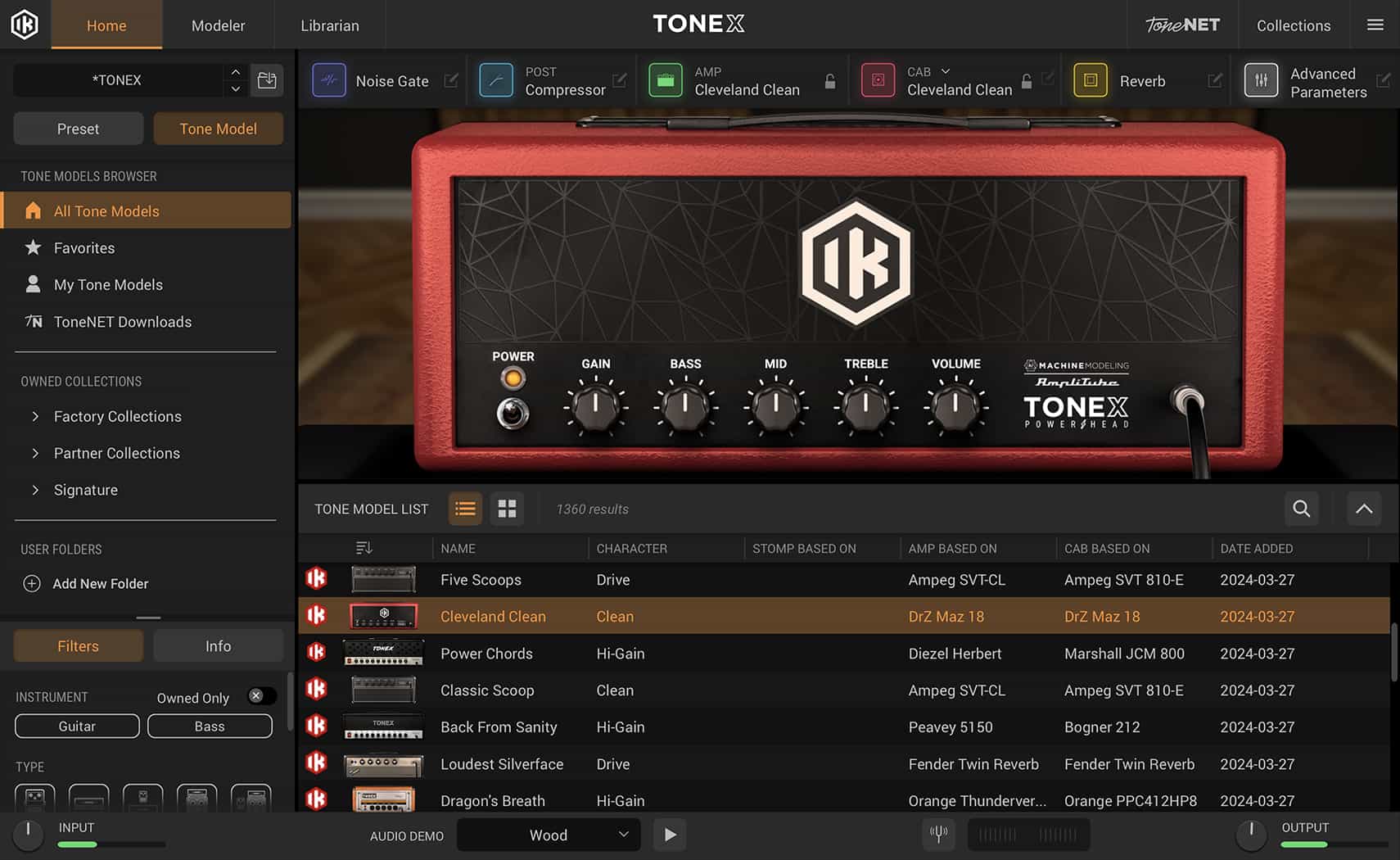
Task: Click the Preset button
Action: click(78, 129)
